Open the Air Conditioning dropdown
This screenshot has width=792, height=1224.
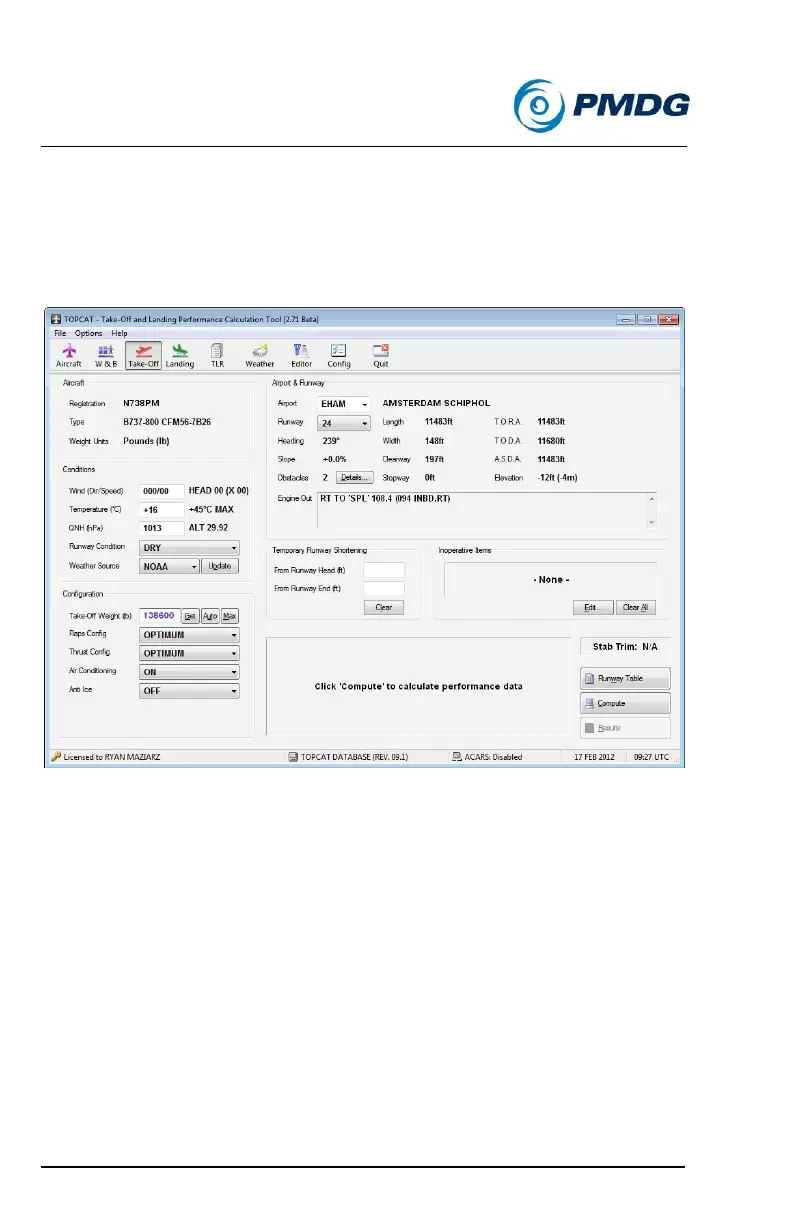pyautogui.click(x=189, y=672)
